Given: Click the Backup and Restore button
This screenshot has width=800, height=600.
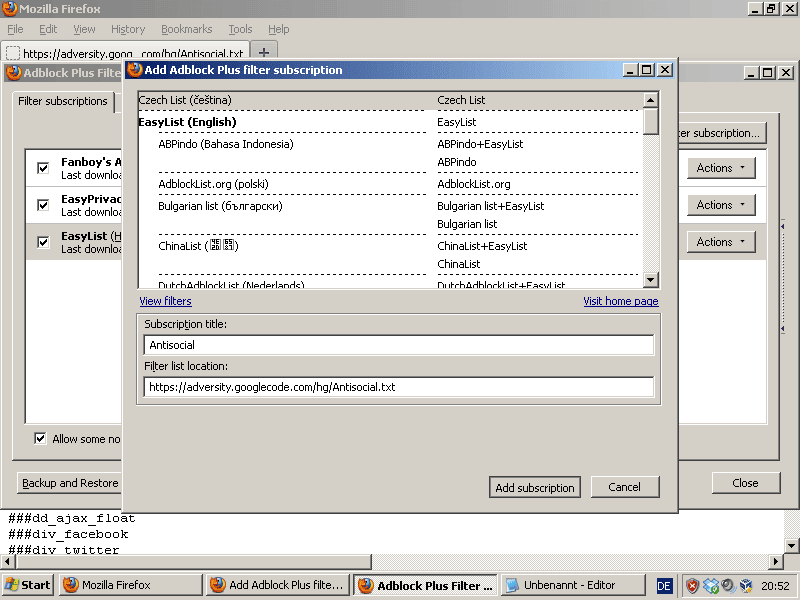Looking at the screenshot, I should click(70, 483).
